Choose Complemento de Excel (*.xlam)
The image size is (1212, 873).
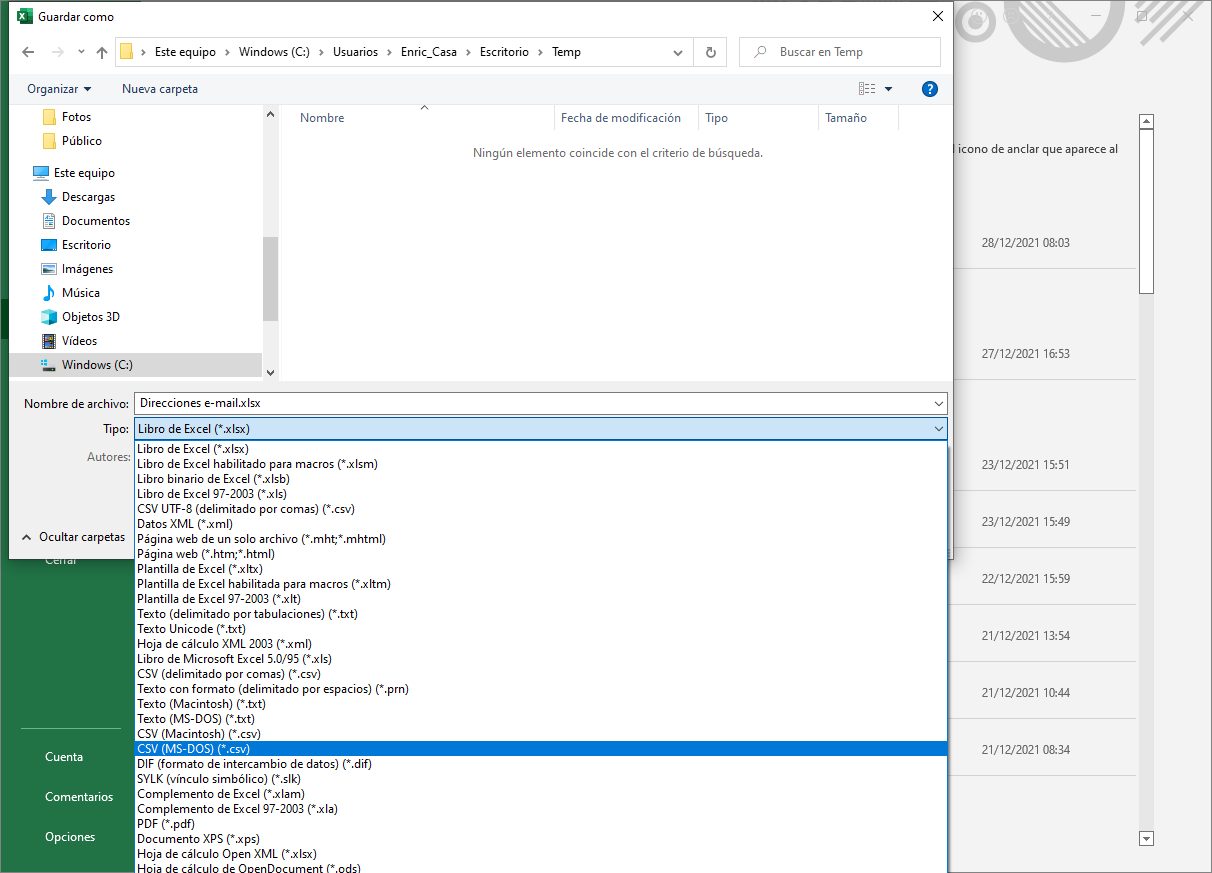pyautogui.click(x=541, y=794)
